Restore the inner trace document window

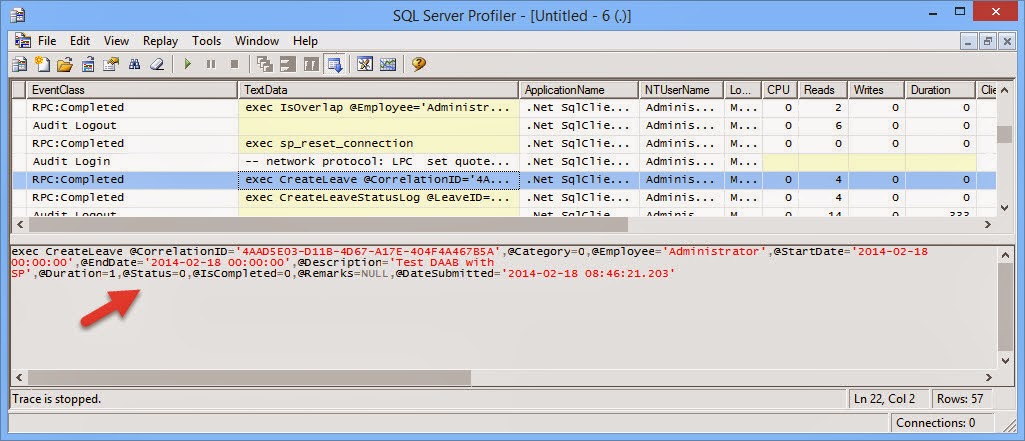988,41
